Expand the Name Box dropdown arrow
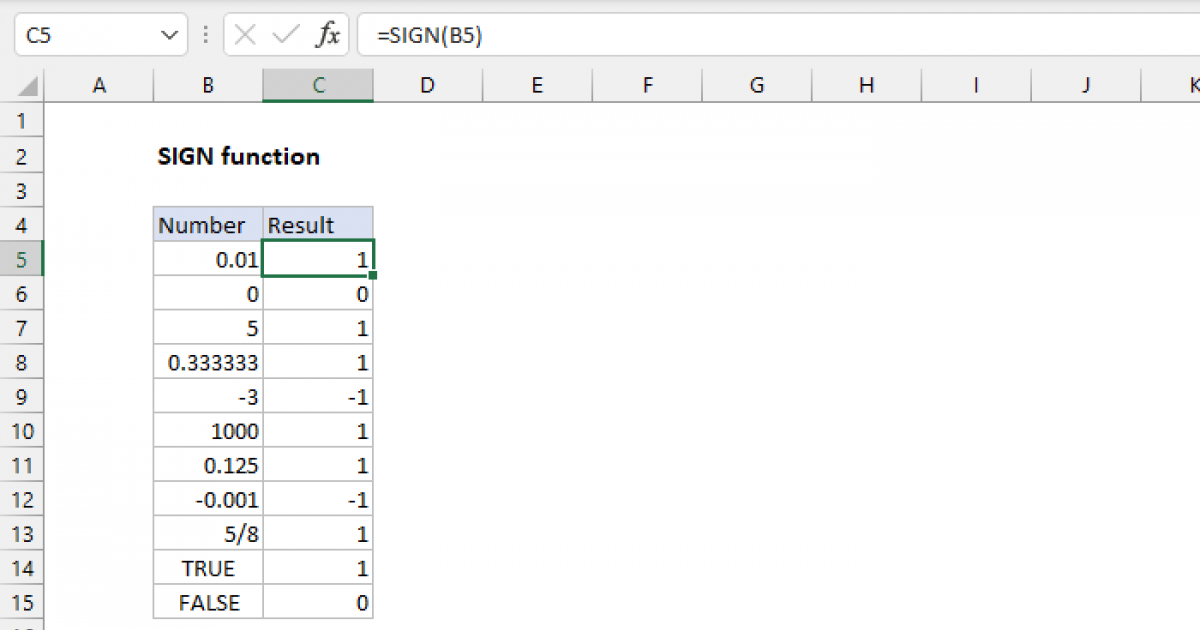Screen dimensions: 1200x630 [167, 36]
